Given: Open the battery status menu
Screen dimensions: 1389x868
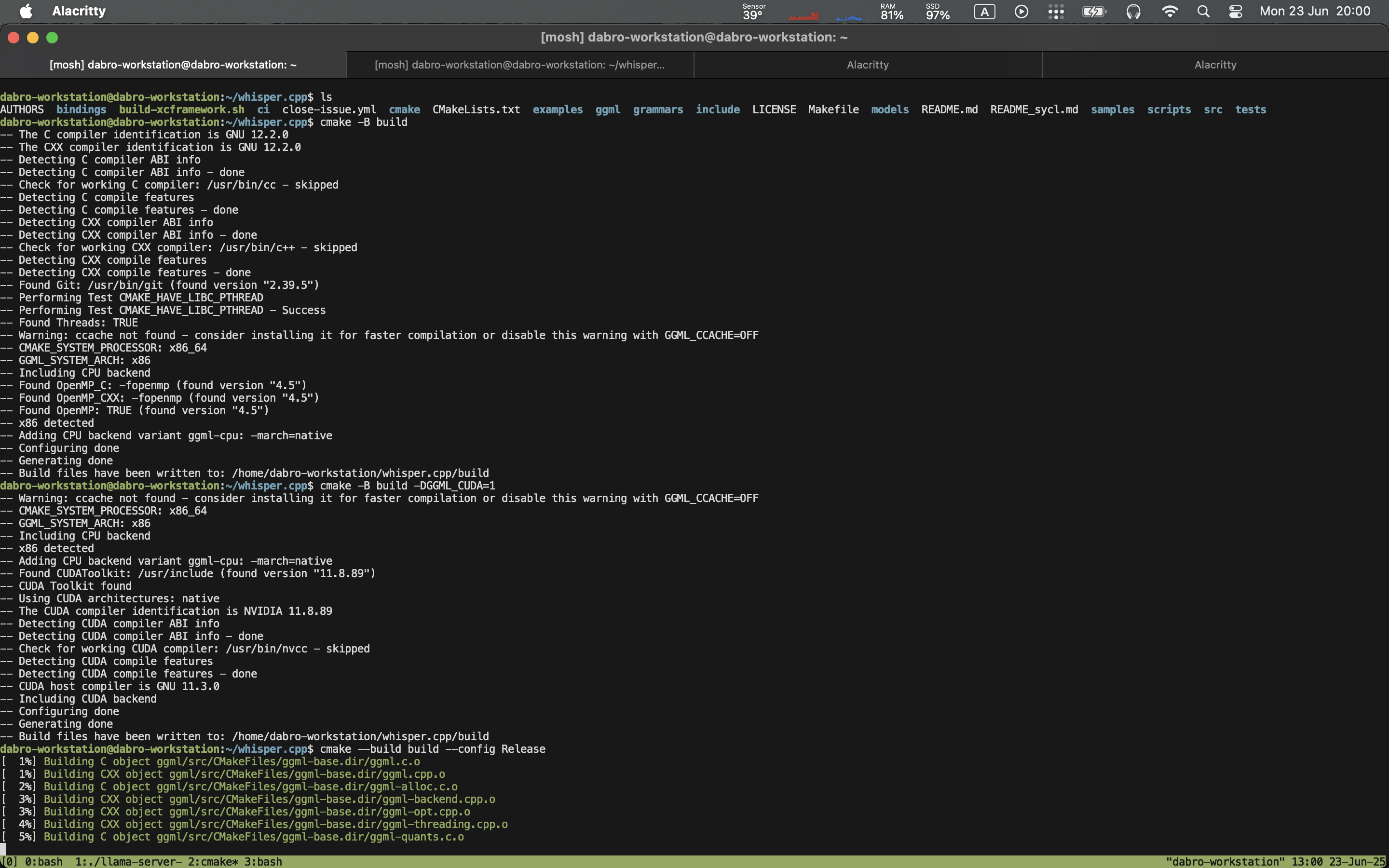Looking at the screenshot, I should pos(1093,12).
